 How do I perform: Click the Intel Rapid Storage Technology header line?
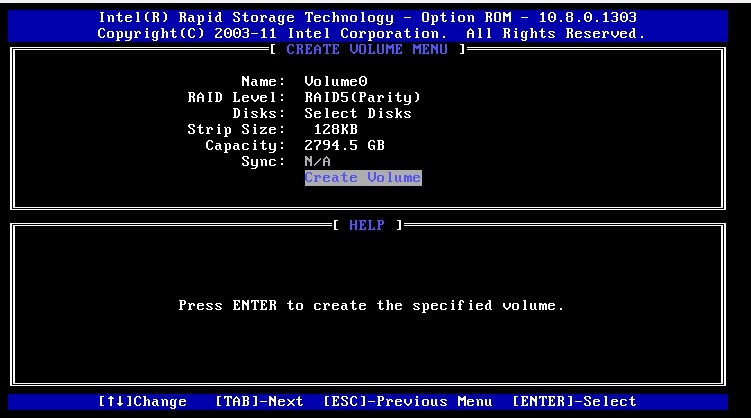(x=367, y=18)
